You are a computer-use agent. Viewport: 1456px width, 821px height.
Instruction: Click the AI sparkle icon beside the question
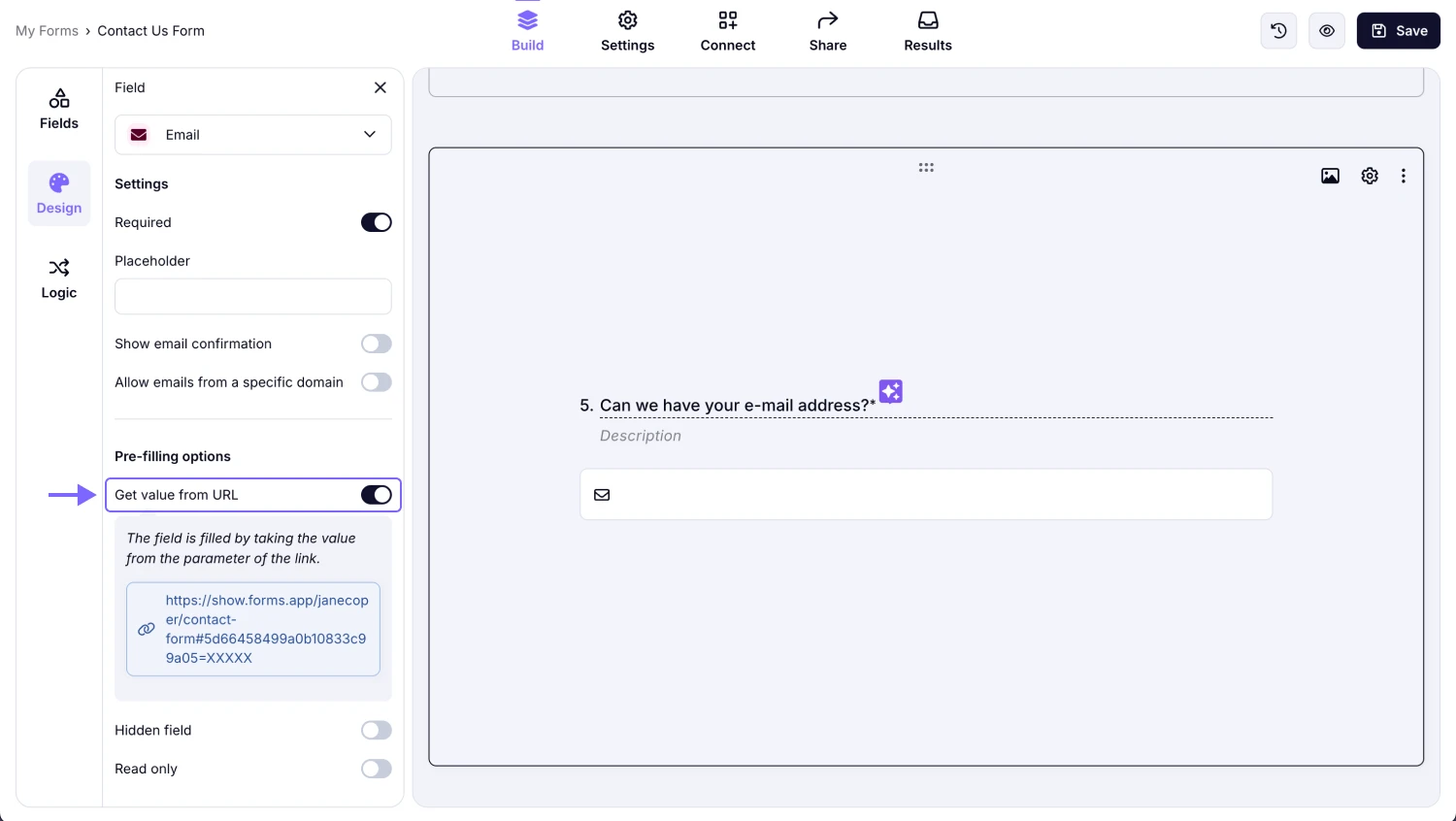pos(890,391)
